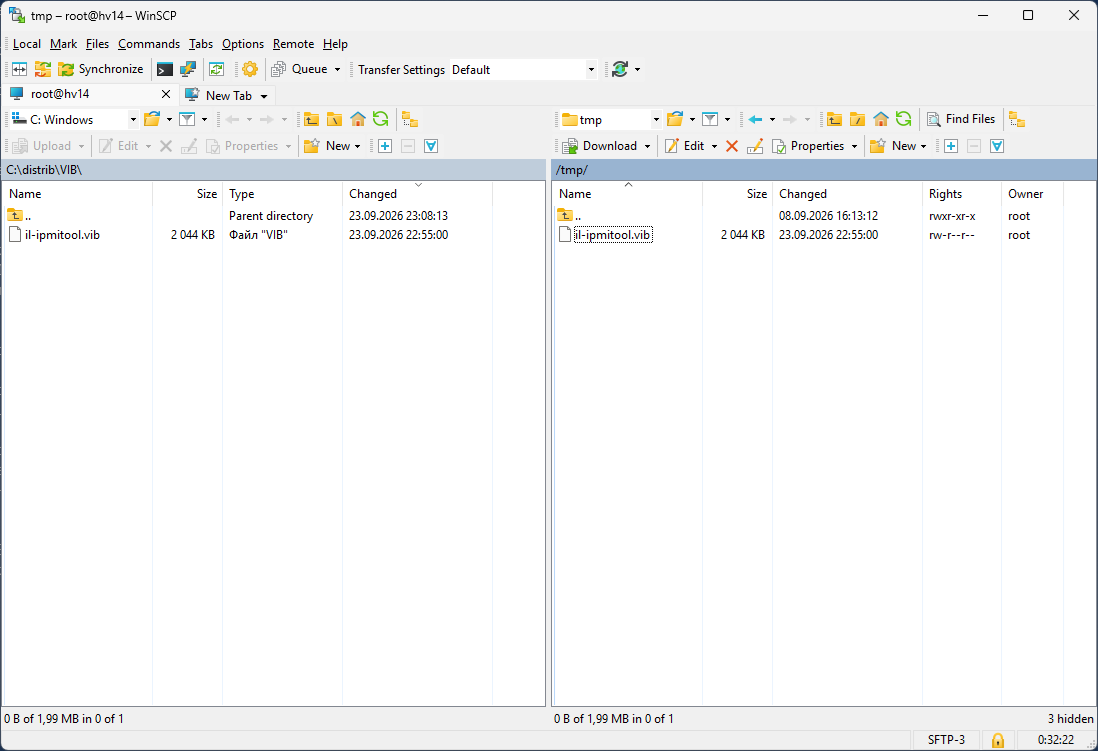
Task: Click the remote panel filter icon
Action: tap(710, 119)
